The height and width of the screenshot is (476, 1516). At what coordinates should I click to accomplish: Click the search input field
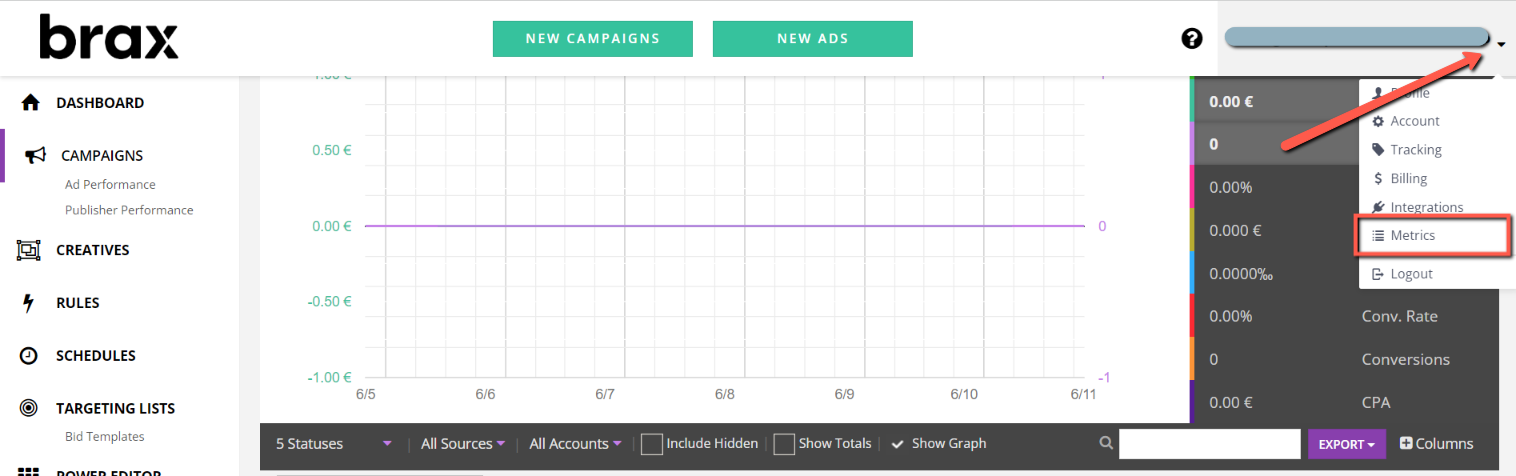click(1209, 444)
